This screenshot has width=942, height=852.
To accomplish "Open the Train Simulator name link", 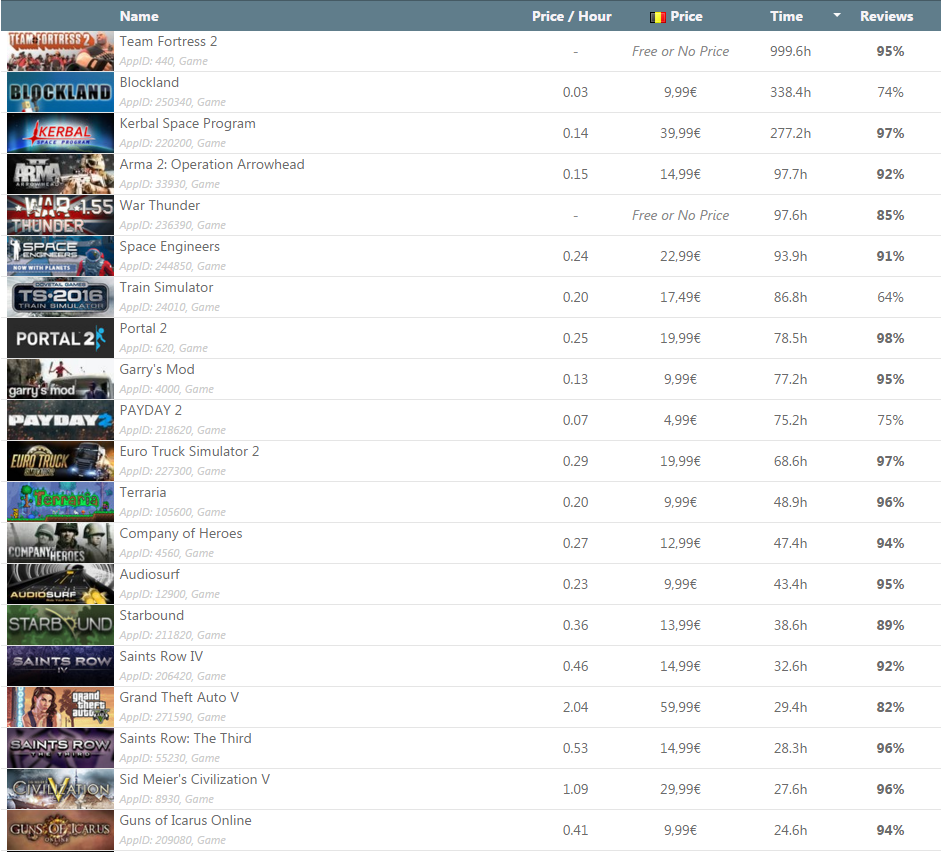I will tap(166, 287).
